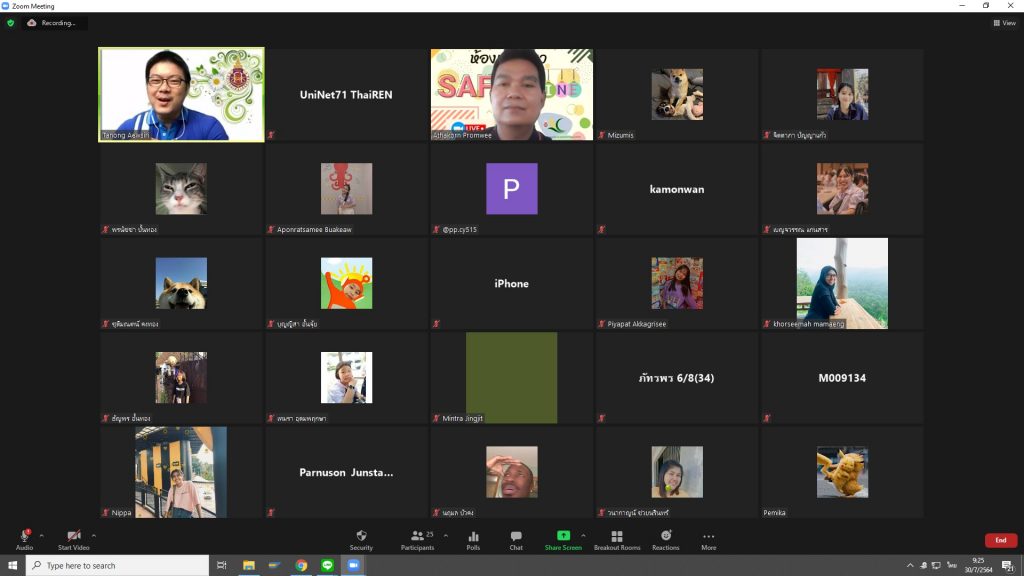Click the red End button
The height and width of the screenshot is (576, 1024).
pyautogui.click(x=1000, y=540)
